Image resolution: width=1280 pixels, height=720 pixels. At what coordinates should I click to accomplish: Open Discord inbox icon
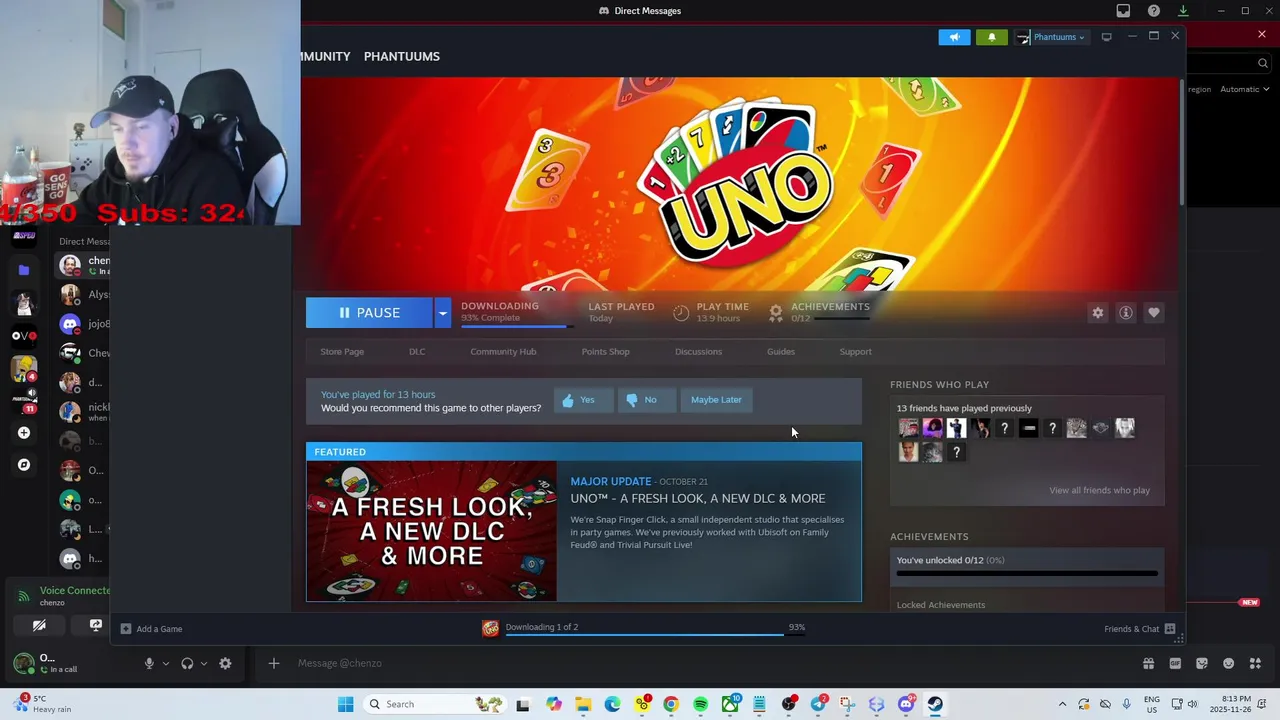1123,11
